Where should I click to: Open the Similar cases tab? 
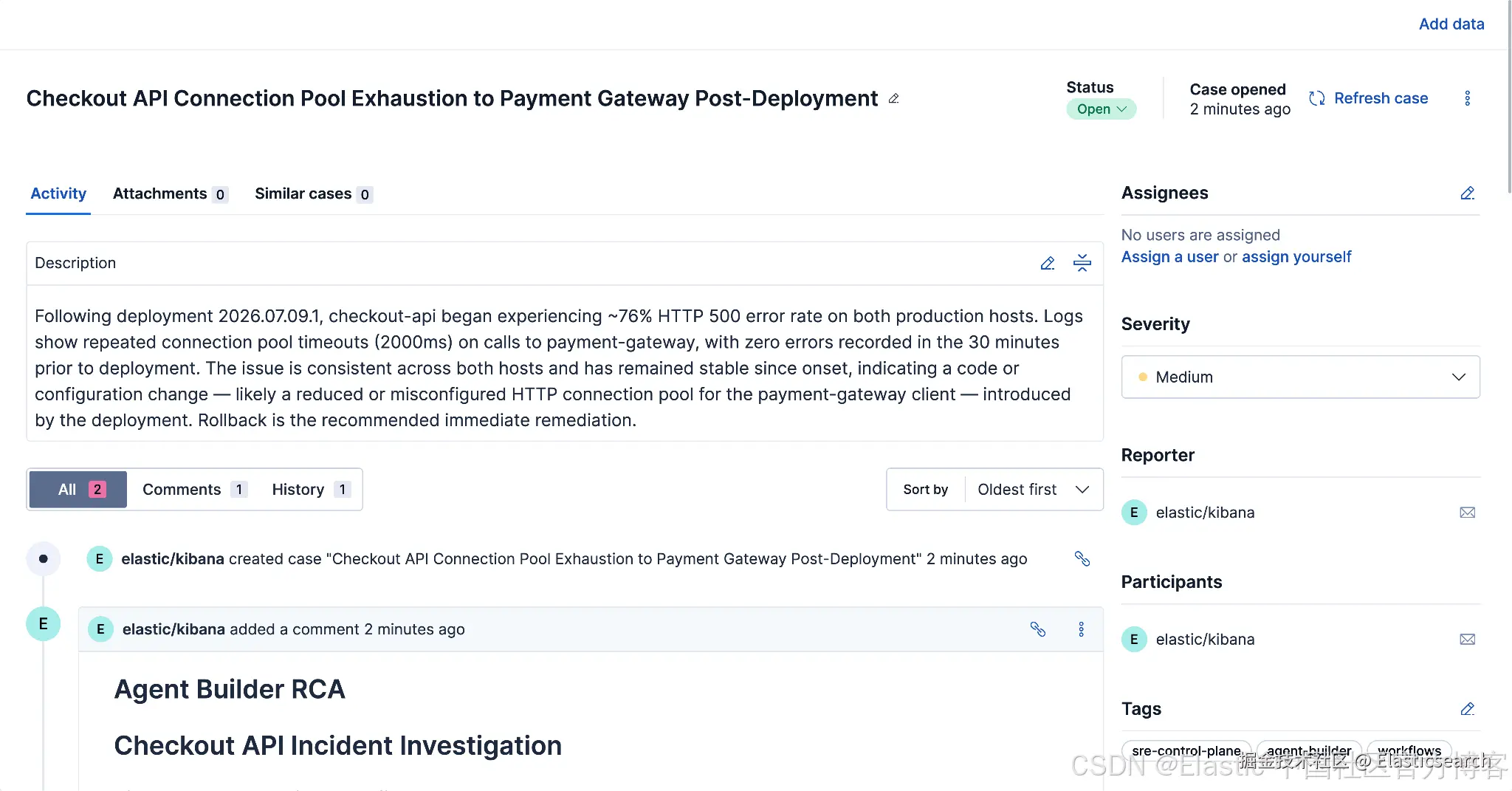pyautogui.click(x=314, y=194)
